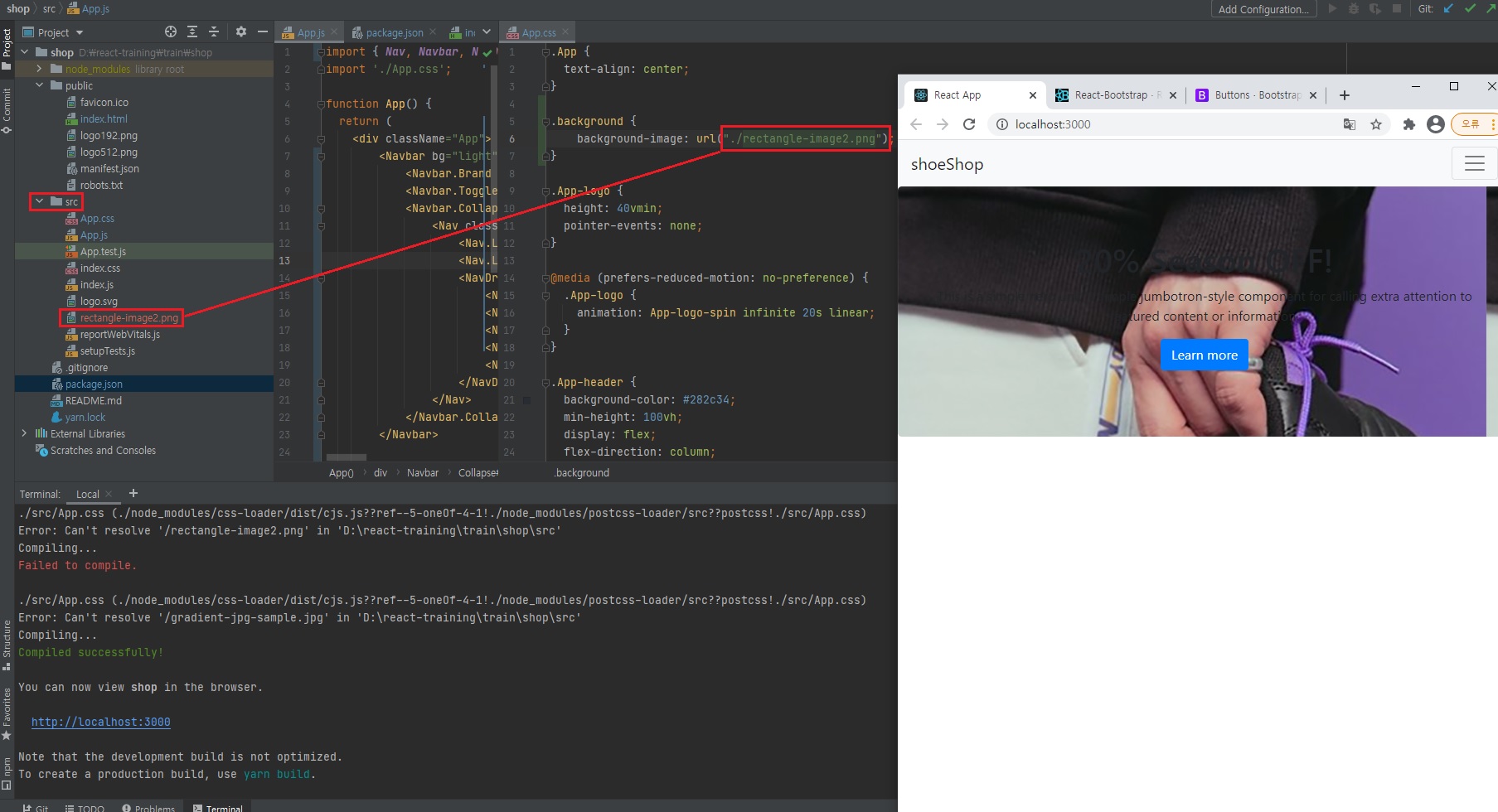This screenshot has height=812, width=1498.
Task: Toggle the shoeShop navbar hamburger menu
Action: tap(1474, 164)
